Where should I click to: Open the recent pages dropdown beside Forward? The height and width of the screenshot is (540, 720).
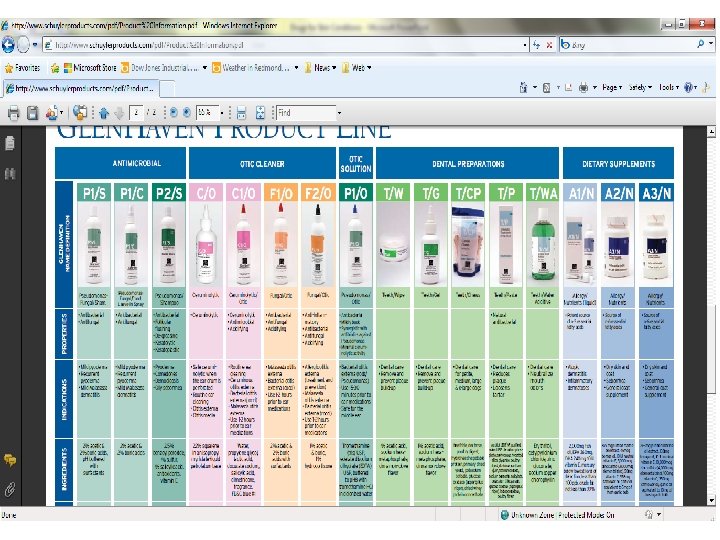[x=35, y=45]
